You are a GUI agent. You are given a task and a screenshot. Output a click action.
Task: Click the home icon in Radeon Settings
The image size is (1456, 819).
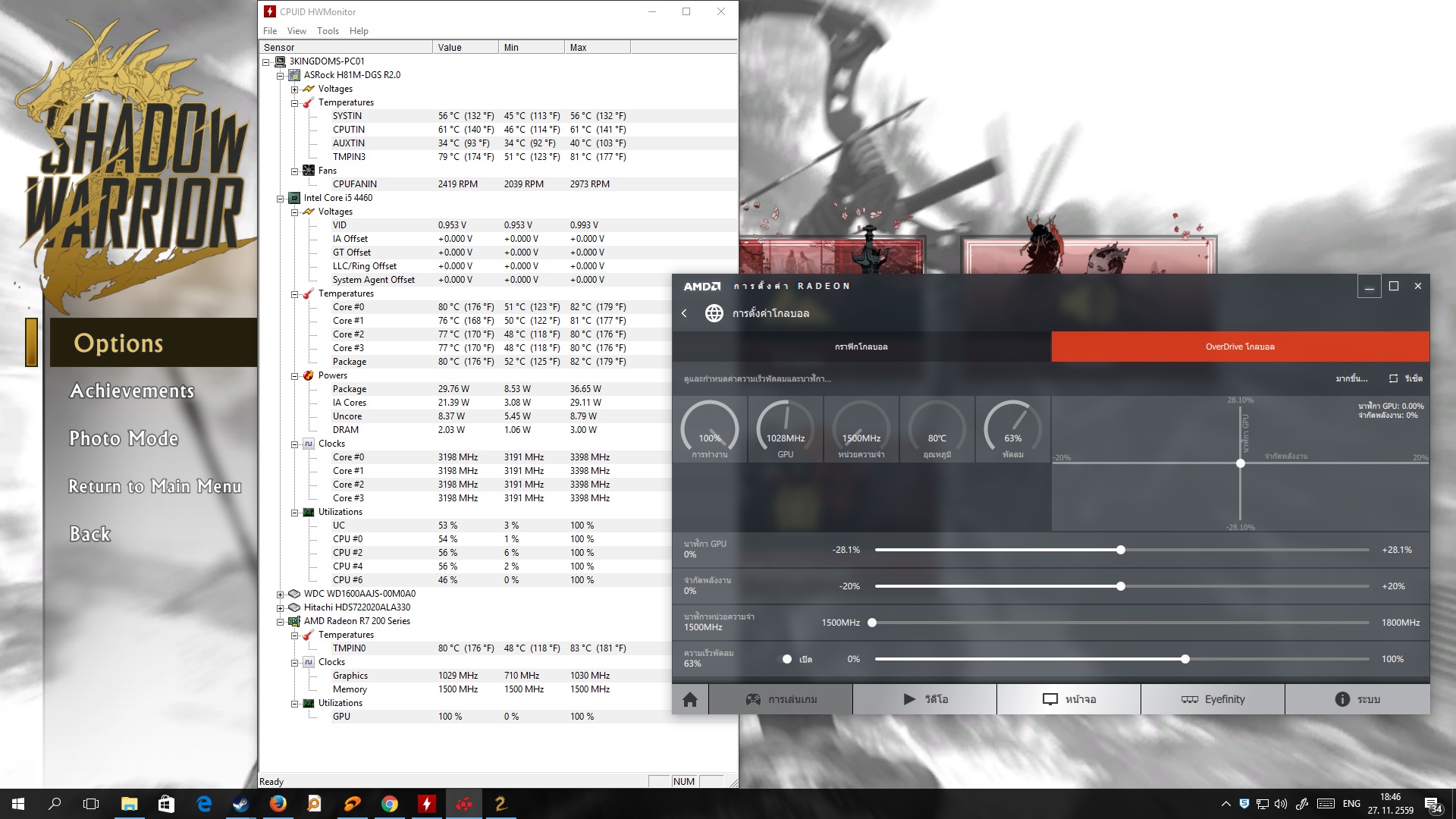point(689,699)
